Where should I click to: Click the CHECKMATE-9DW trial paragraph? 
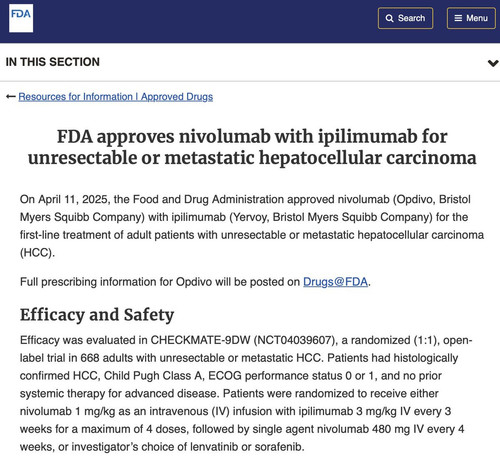[246, 393]
